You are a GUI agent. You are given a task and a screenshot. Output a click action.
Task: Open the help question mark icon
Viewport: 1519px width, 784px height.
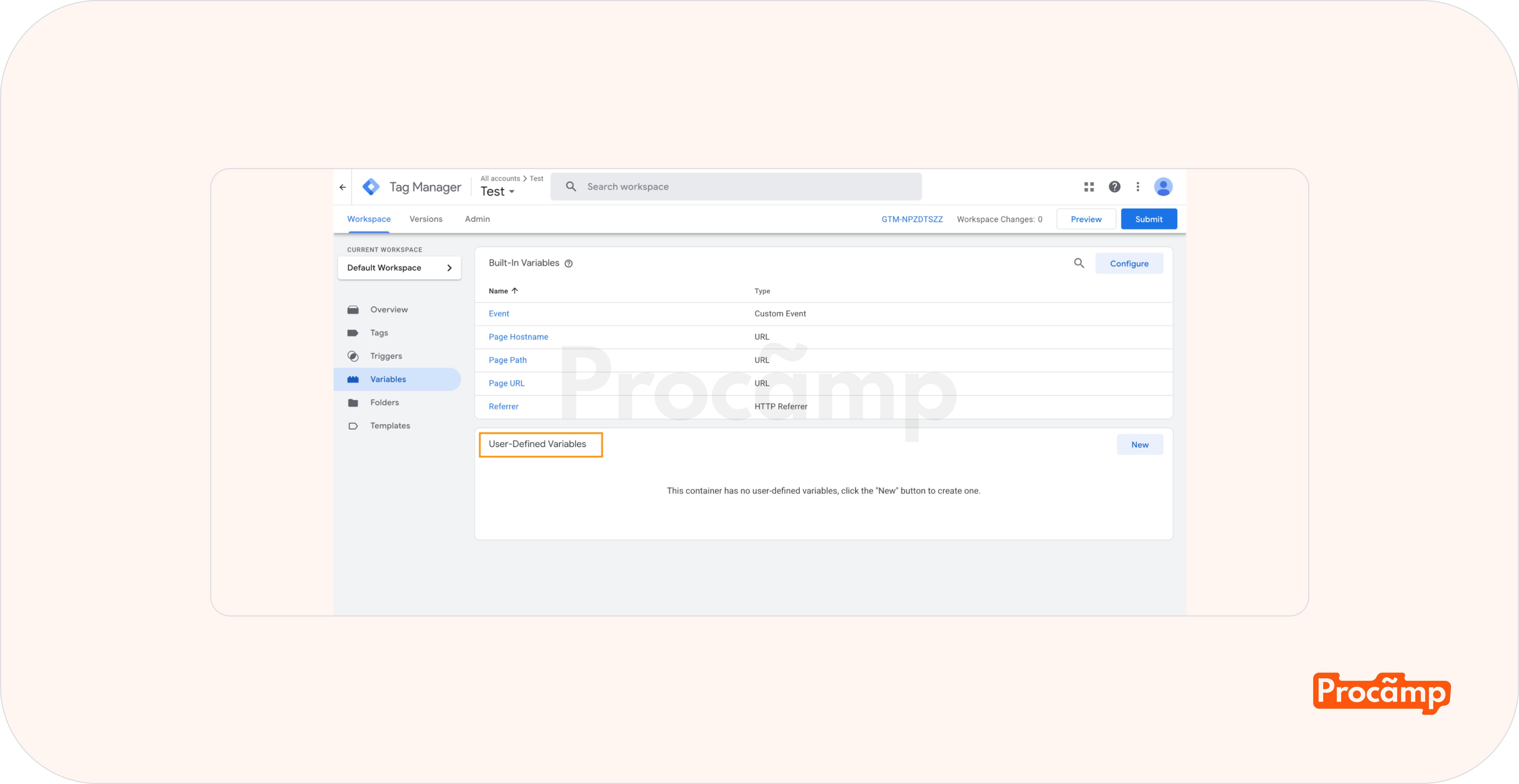click(1114, 187)
